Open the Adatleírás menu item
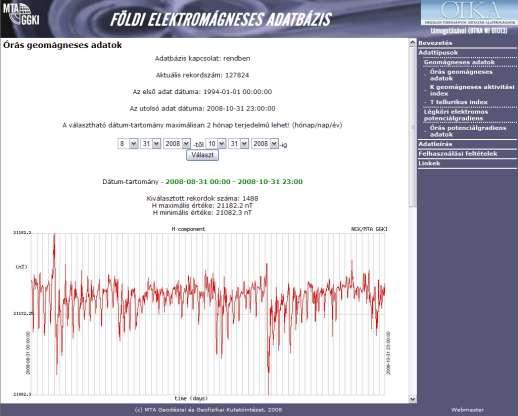The height and width of the screenshot is (416, 518). tap(435, 144)
